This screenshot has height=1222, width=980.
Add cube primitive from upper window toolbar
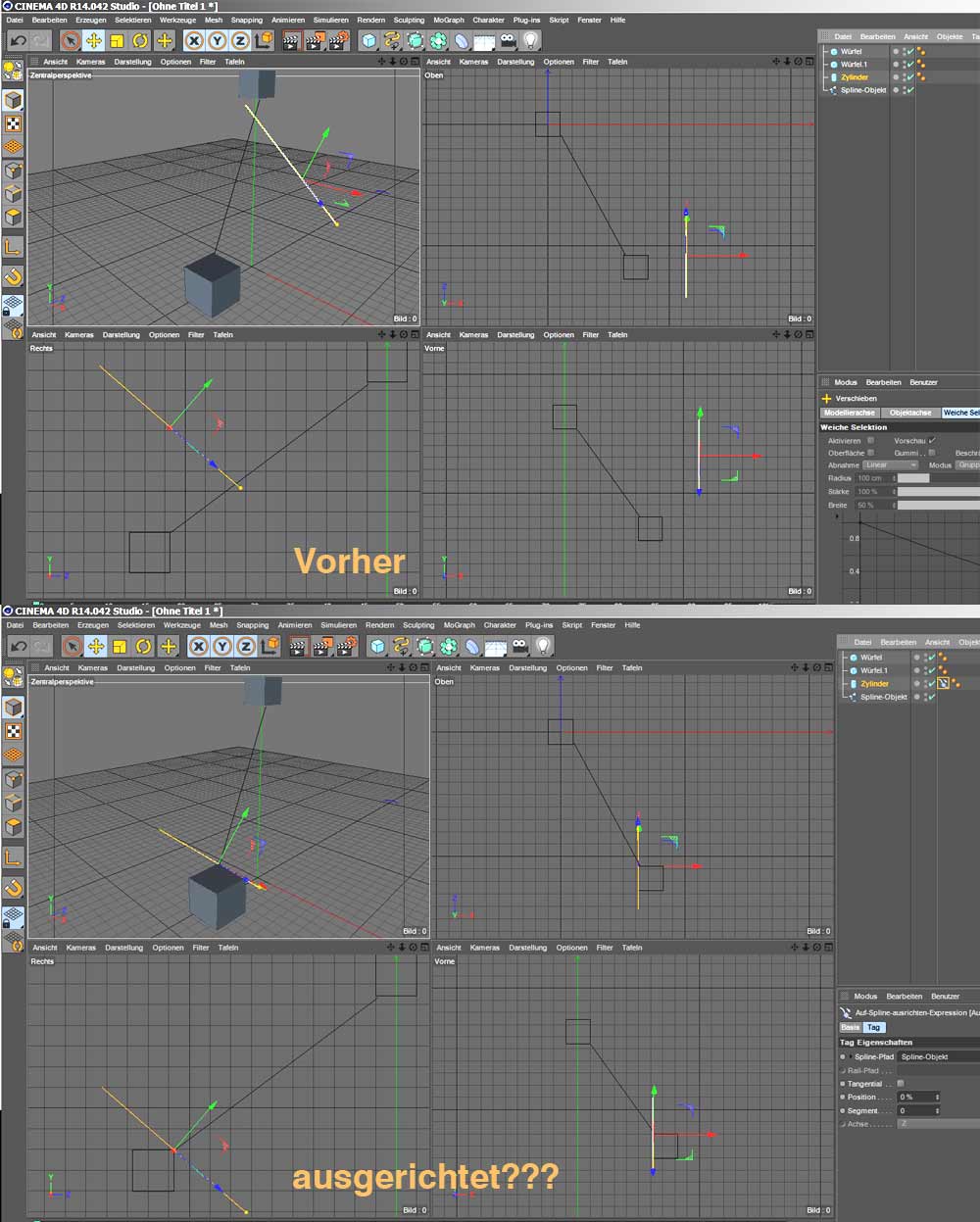click(x=368, y=40)
